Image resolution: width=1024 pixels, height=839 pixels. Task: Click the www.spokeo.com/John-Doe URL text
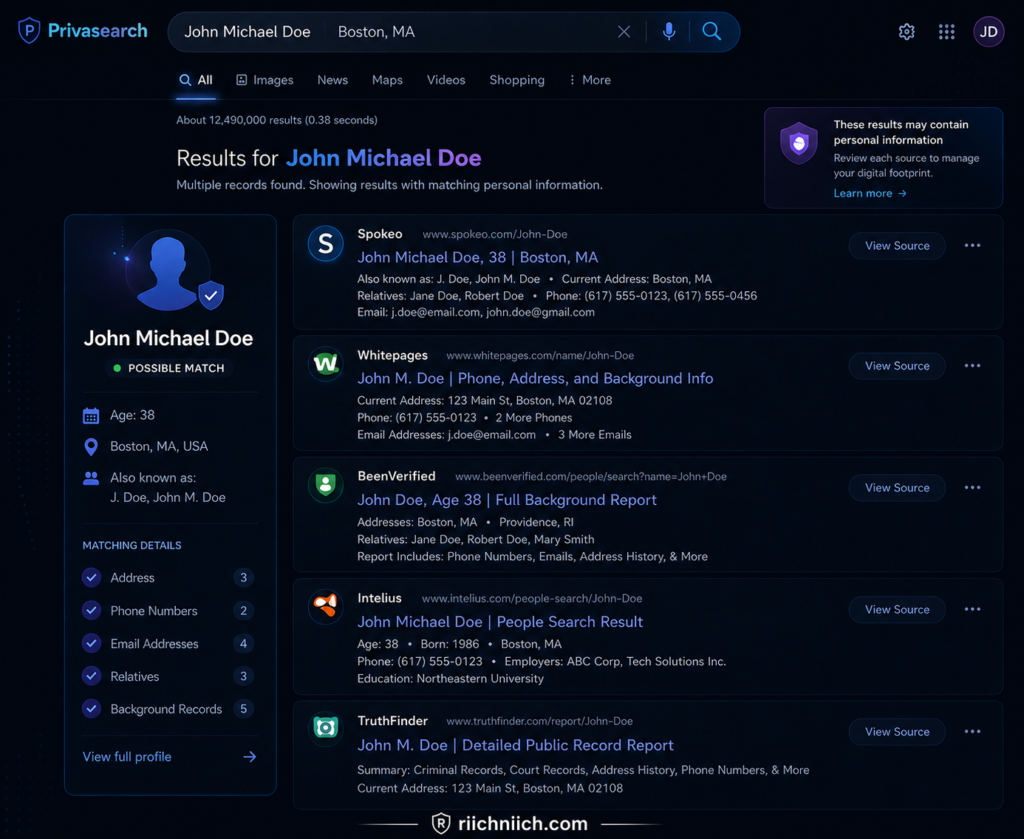pyautogui.click(x=495, y=234)
